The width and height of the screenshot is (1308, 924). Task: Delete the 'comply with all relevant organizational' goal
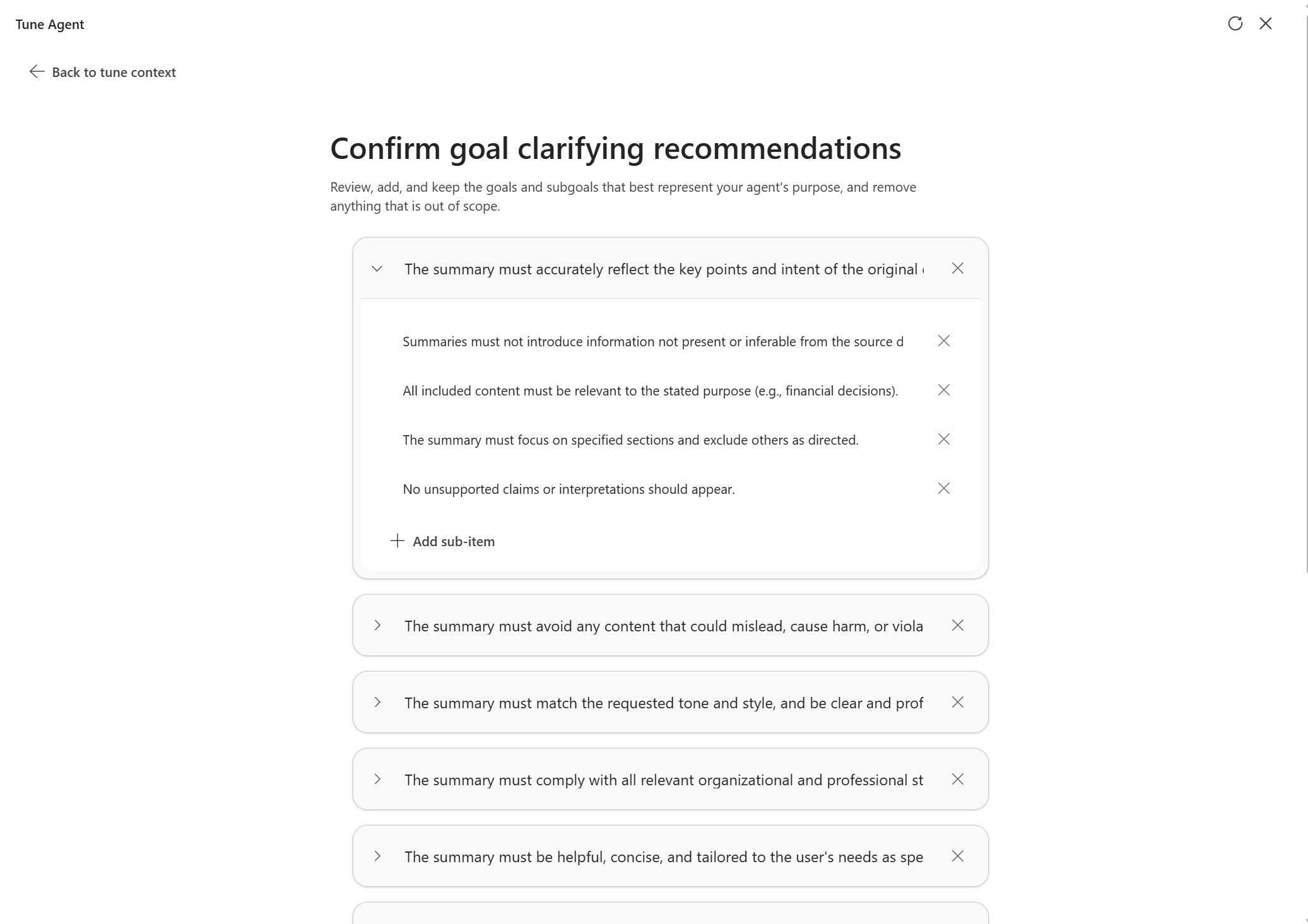point(957,780)
